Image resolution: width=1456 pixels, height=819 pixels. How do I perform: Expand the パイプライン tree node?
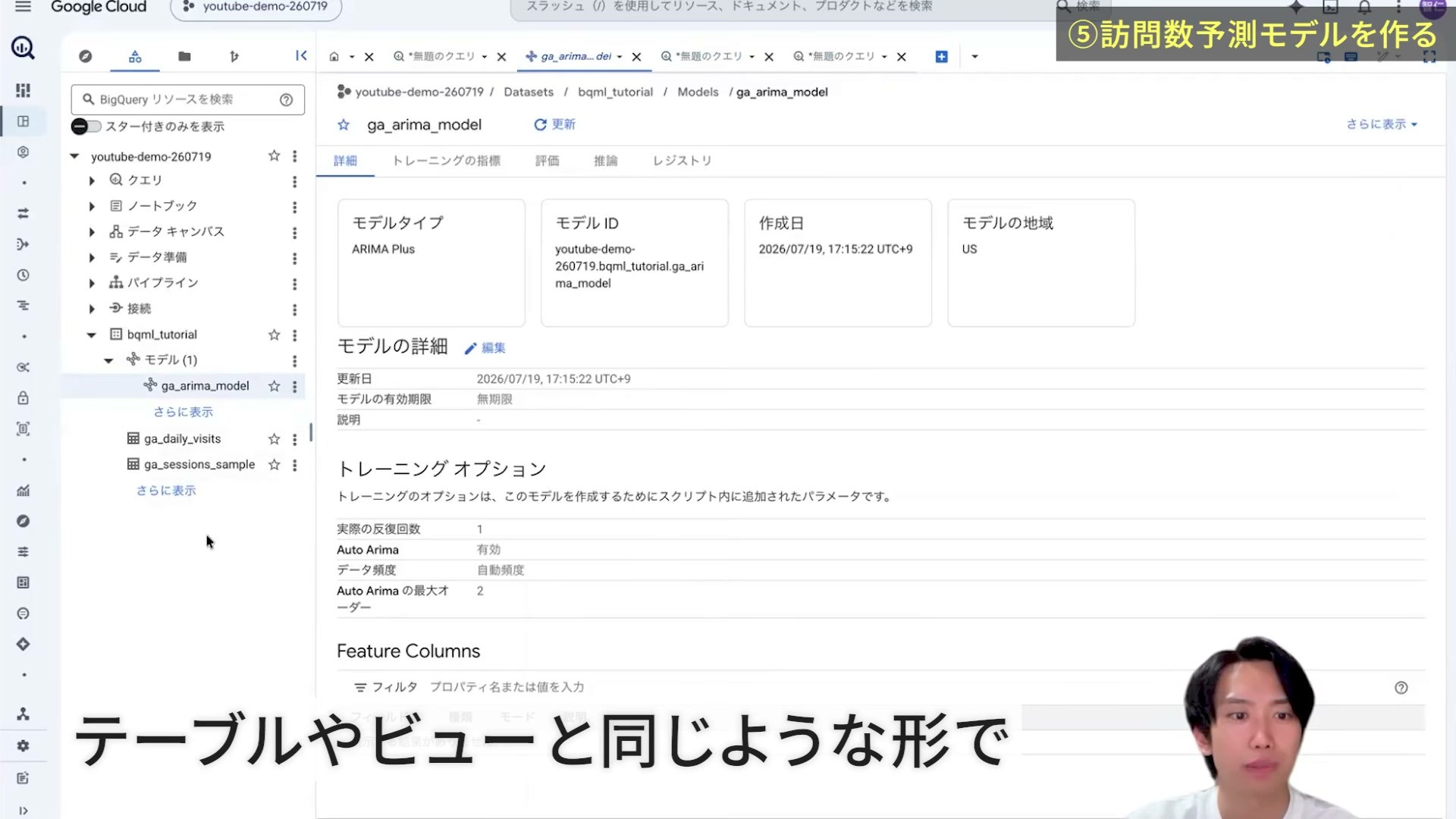point(92,284)
